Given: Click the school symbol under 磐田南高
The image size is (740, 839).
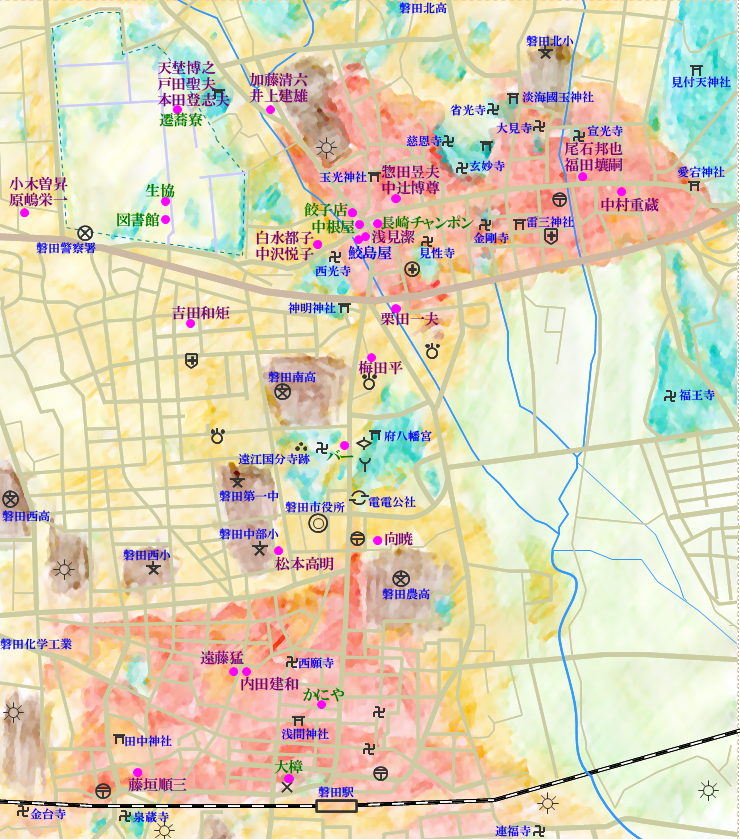Looking at the screenshot, I should [x=283, y=392].
